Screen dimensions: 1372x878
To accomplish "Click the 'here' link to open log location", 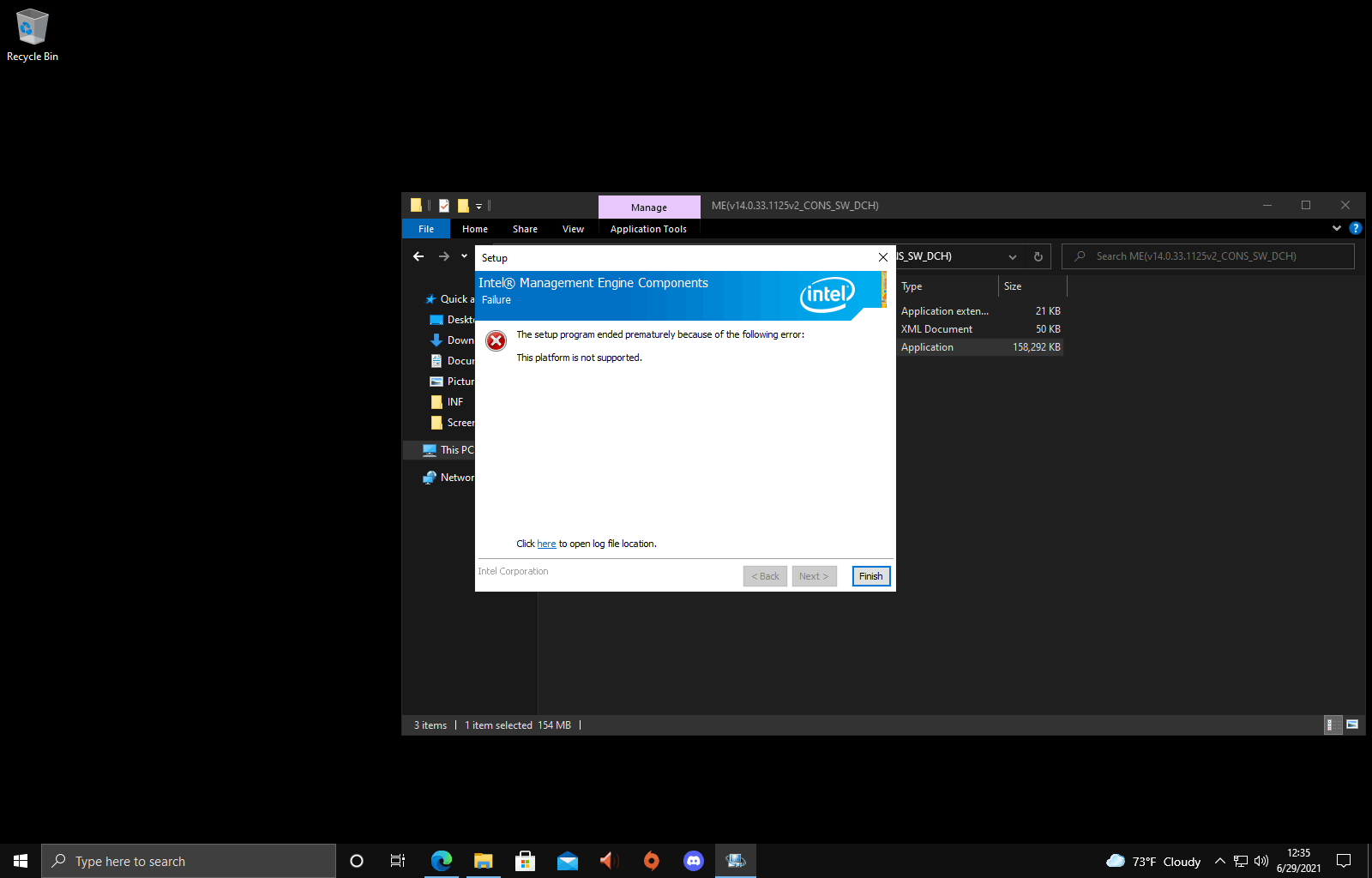I will (x=546, y=544).
